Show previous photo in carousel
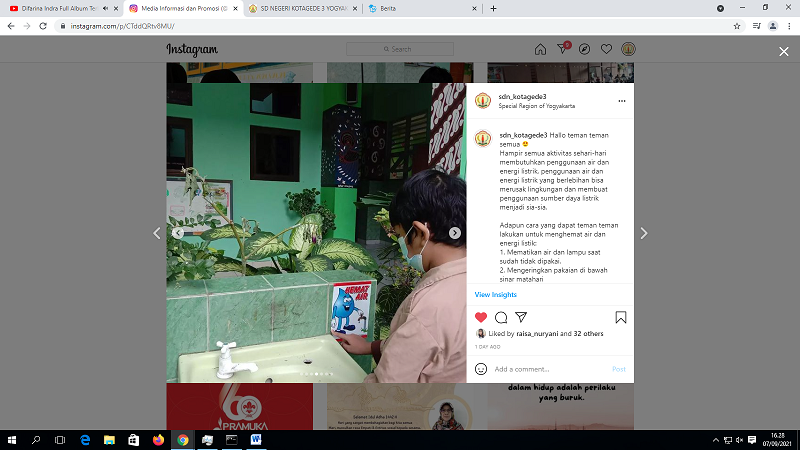Image resolution: width=800 pixels, height=450 pixels. [178, 233]
